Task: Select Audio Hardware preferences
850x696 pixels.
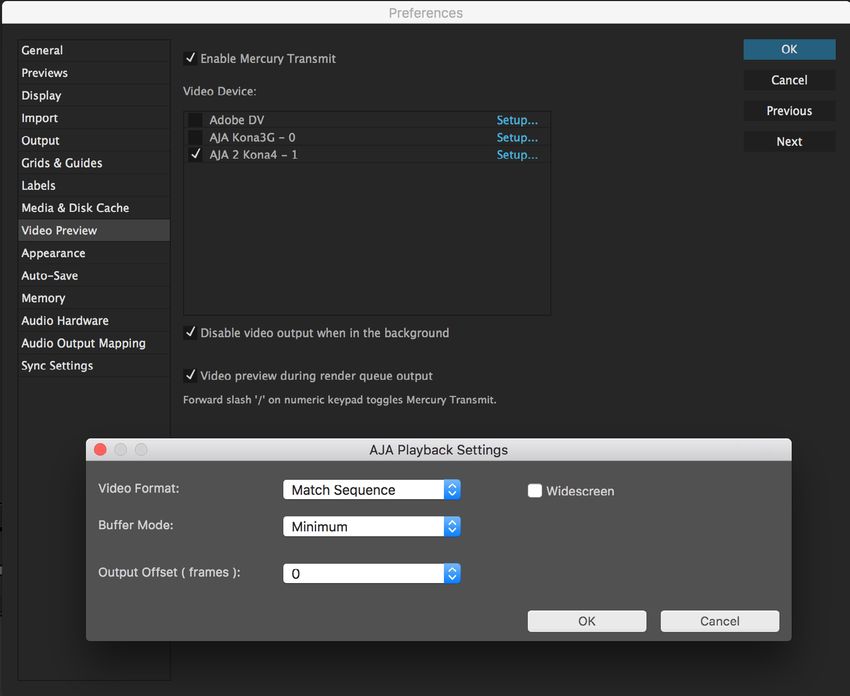Action: 94,320
